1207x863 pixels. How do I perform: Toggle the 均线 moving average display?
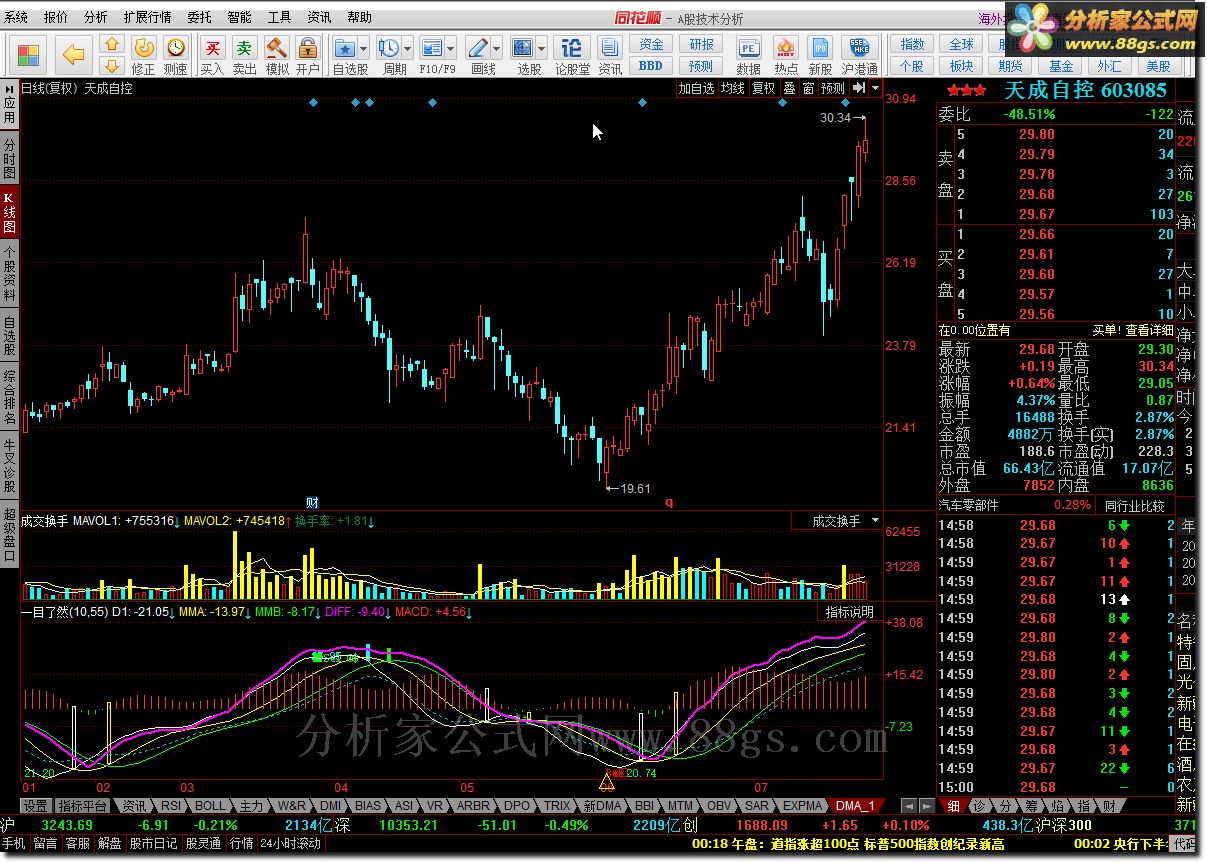tap(733, 88)
